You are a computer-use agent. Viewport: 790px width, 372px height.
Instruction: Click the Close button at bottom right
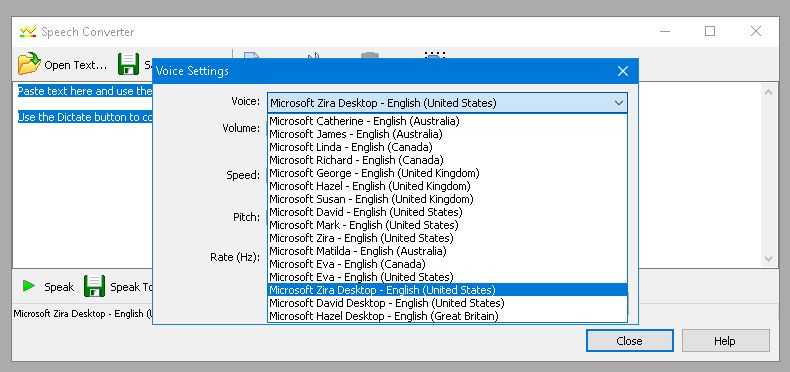[x=629, y=341]
